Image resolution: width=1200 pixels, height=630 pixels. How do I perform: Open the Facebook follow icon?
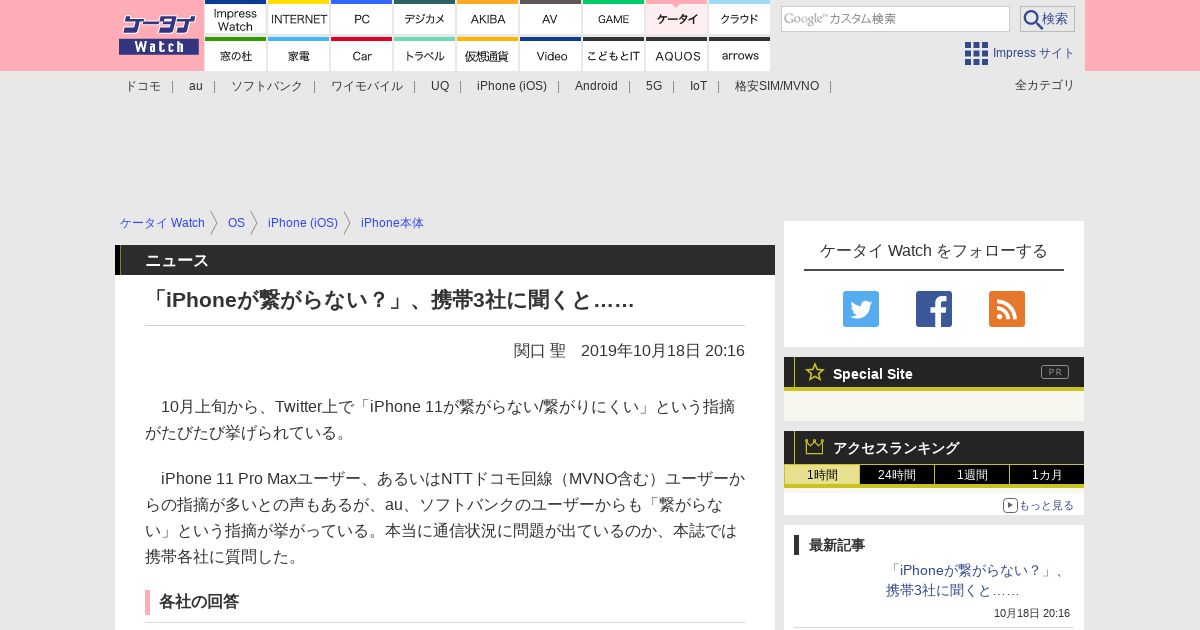(934, 309)
